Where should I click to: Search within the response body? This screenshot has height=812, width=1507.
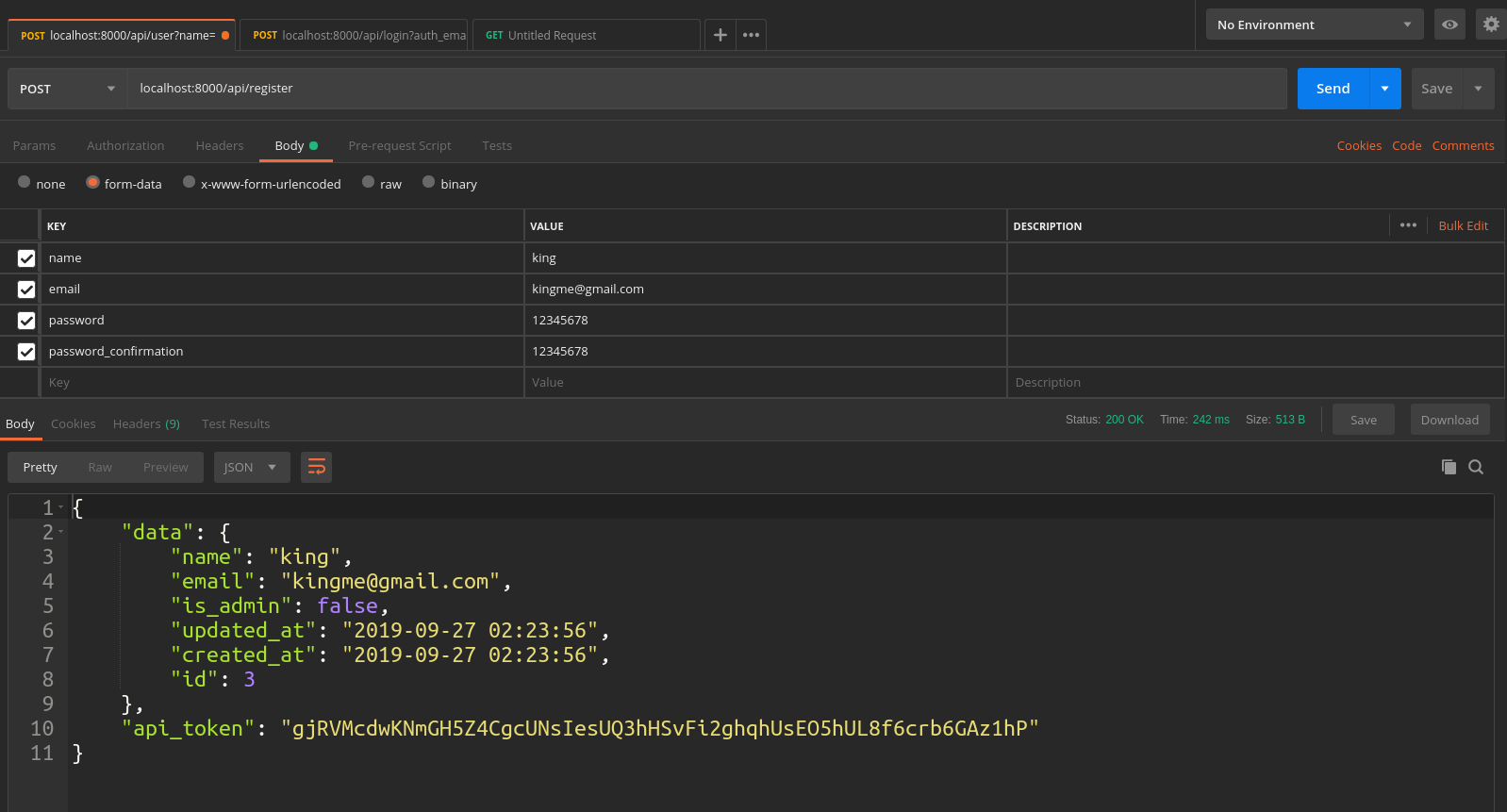pos(1476,467)
